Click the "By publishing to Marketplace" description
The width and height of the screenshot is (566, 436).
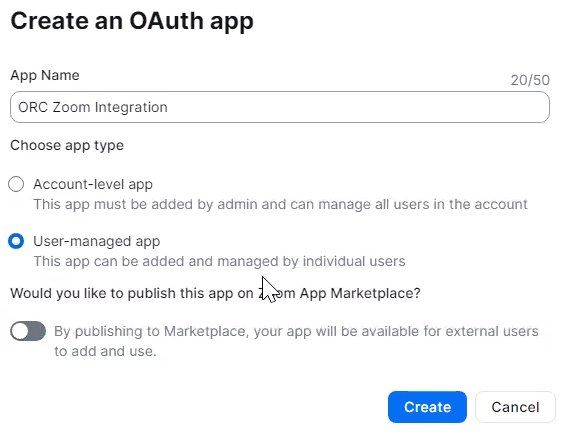click(296, 331)
